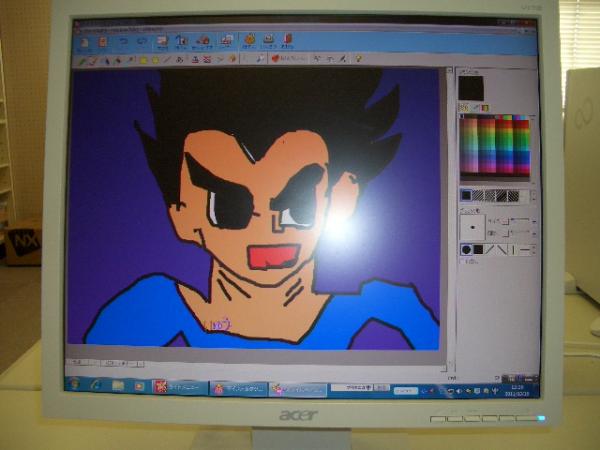Click the language bar on the taskbar
The image size is (600, 450).
359,388
